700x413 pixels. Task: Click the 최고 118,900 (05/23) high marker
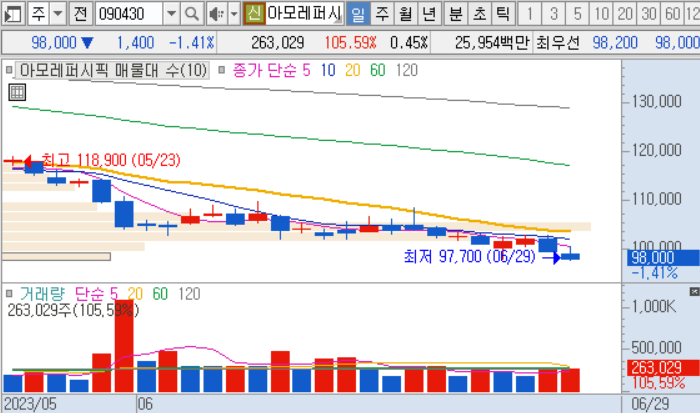(x=111, y=160)
